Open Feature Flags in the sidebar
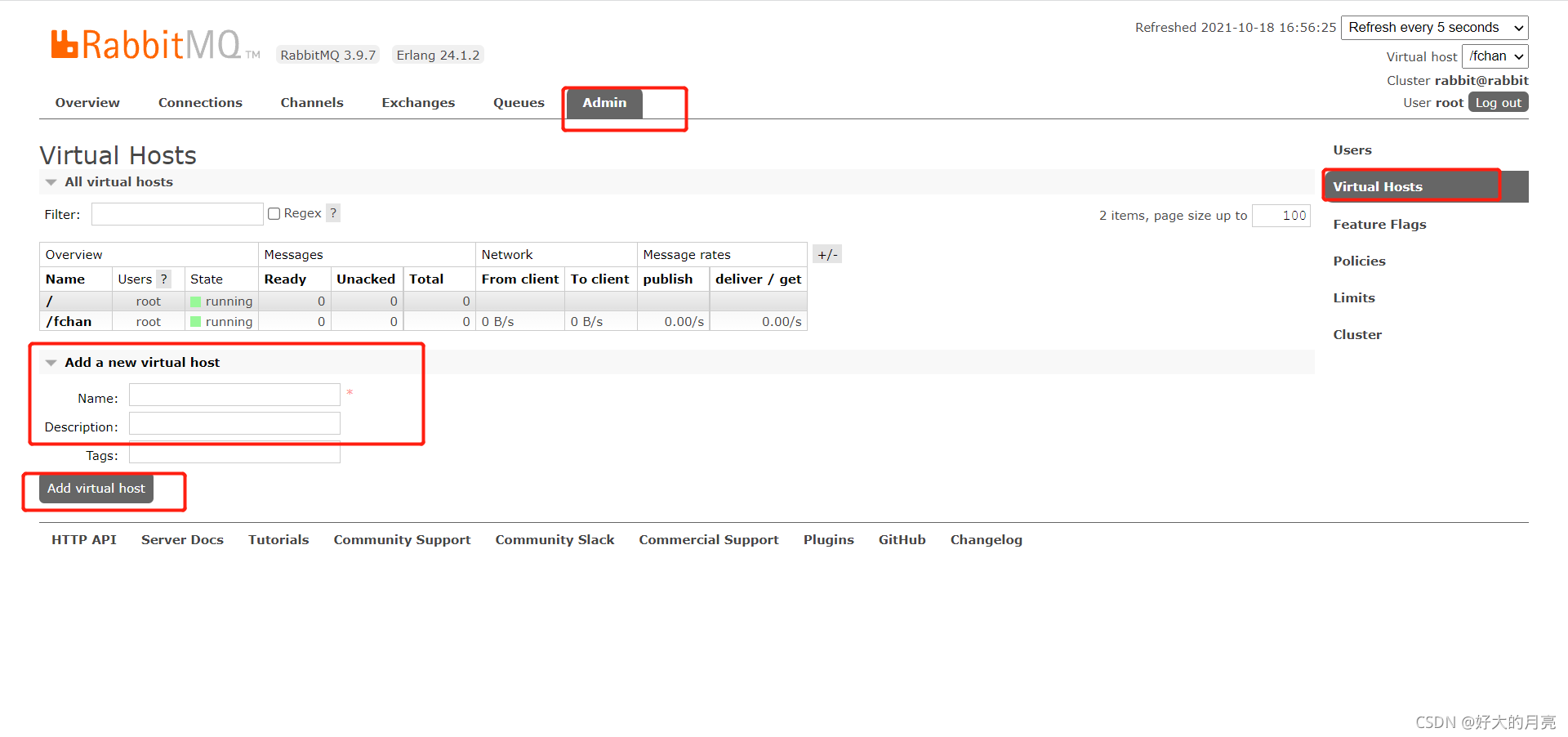This screenshot has width=1568, height=737. pyautogui.click(x=1379, y=225)
